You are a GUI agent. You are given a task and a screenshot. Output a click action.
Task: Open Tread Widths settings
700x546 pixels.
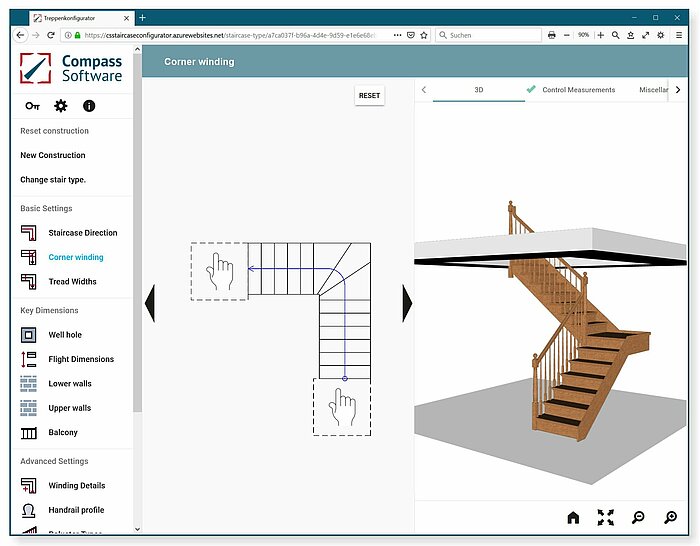click(72, 281)
